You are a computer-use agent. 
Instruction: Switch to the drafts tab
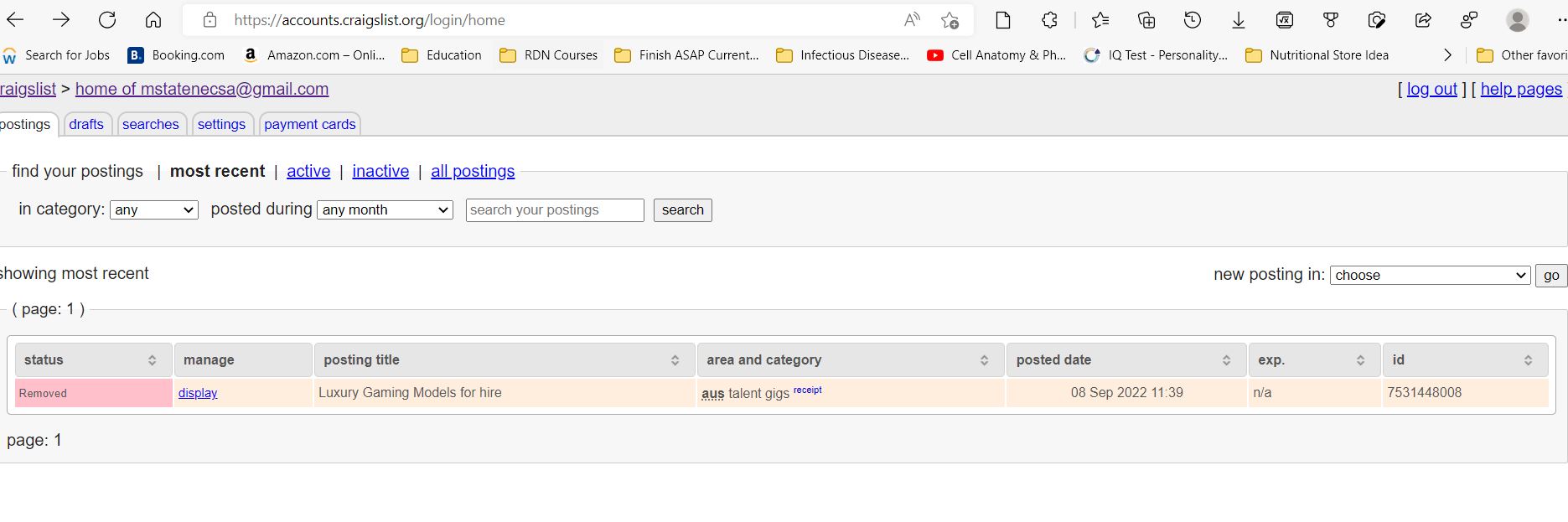(86, 124)
